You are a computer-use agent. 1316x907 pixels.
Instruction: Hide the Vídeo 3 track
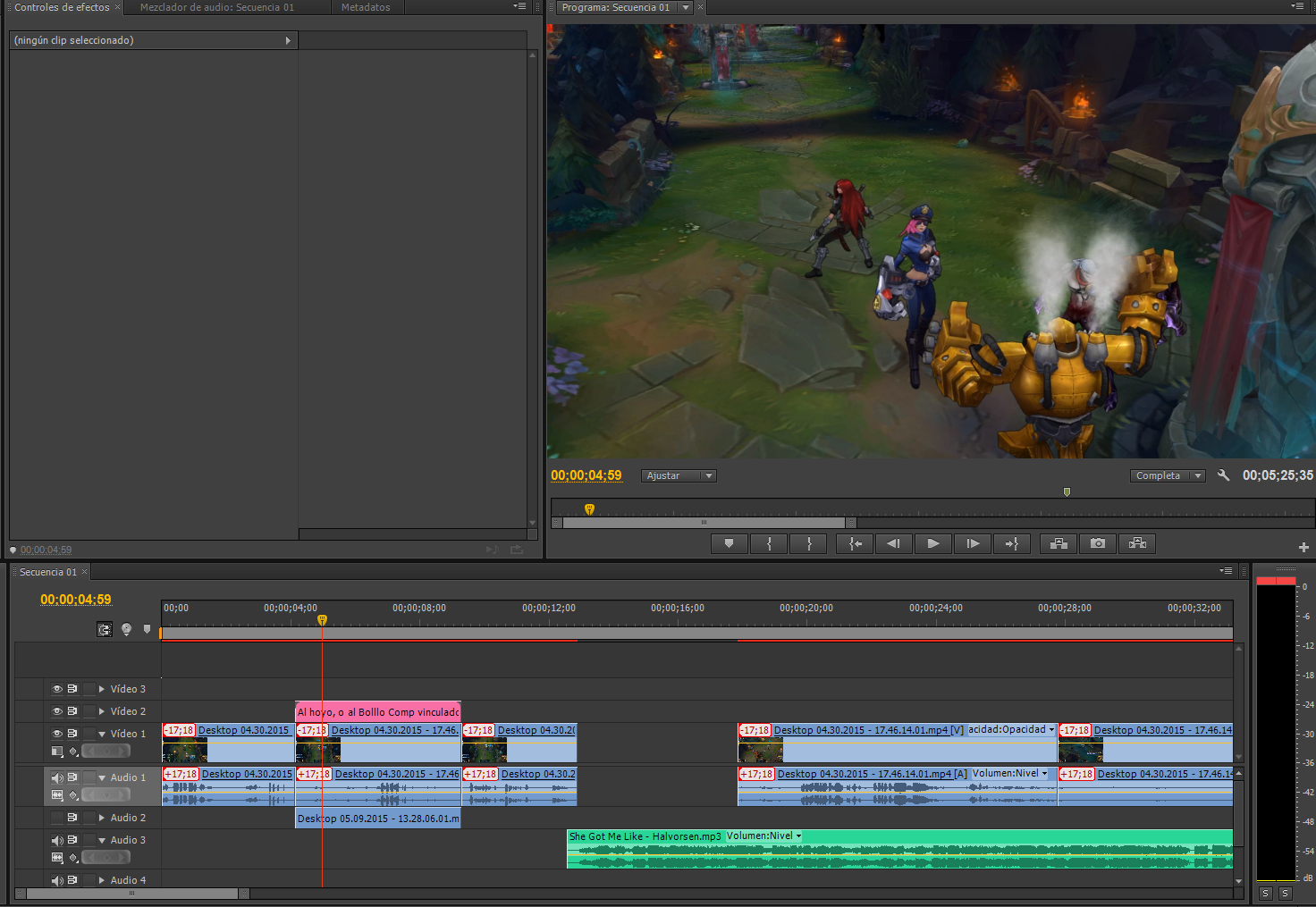(x=57, y=689)
